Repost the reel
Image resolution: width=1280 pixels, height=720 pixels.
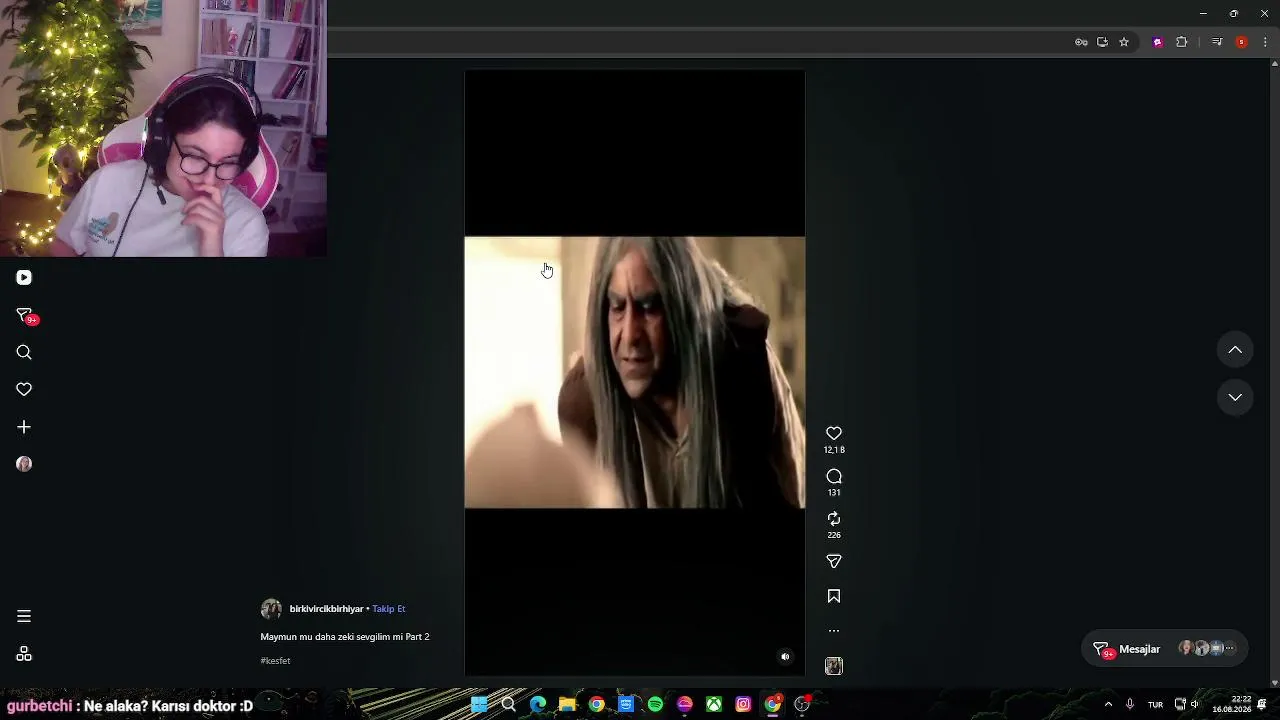(x=834, y=519)
